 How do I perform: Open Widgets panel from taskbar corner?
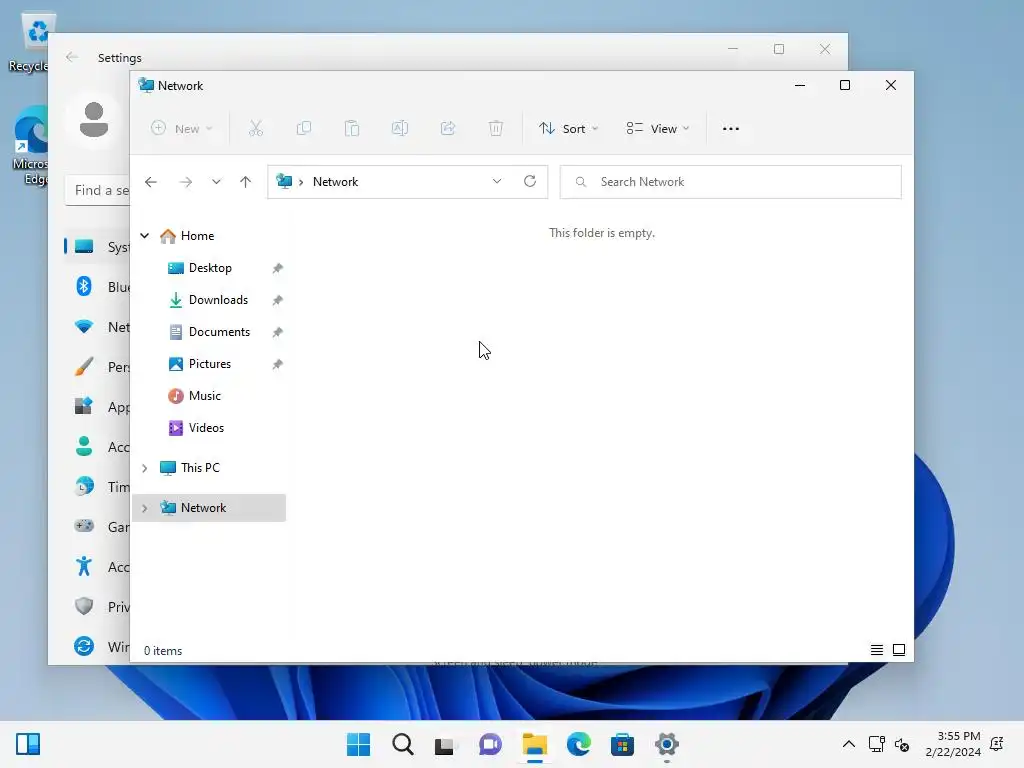point(28,744)
